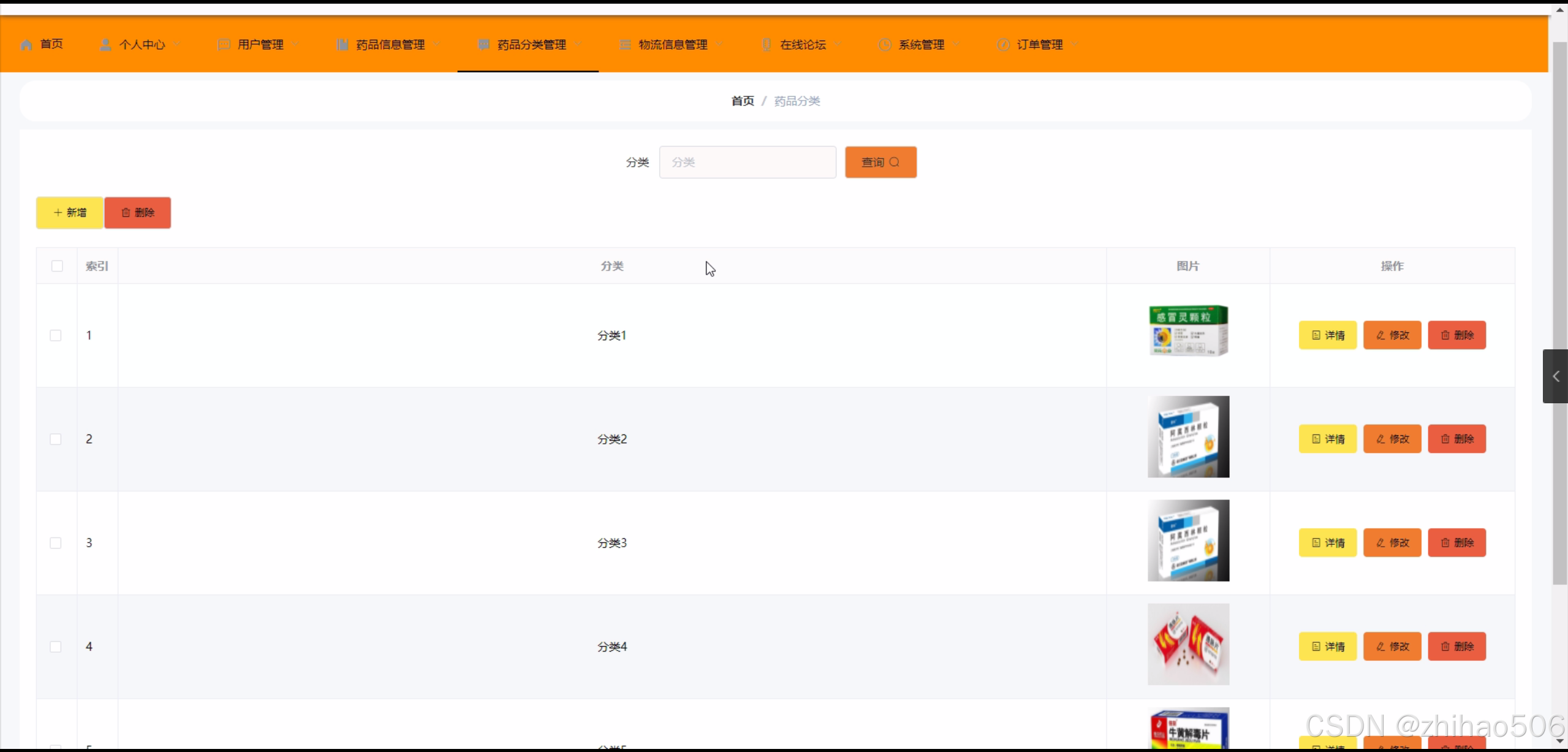Go to 首页 in the breadcrumb
This screenshot has width=1568, height=752.
click(x=742, y=101)
